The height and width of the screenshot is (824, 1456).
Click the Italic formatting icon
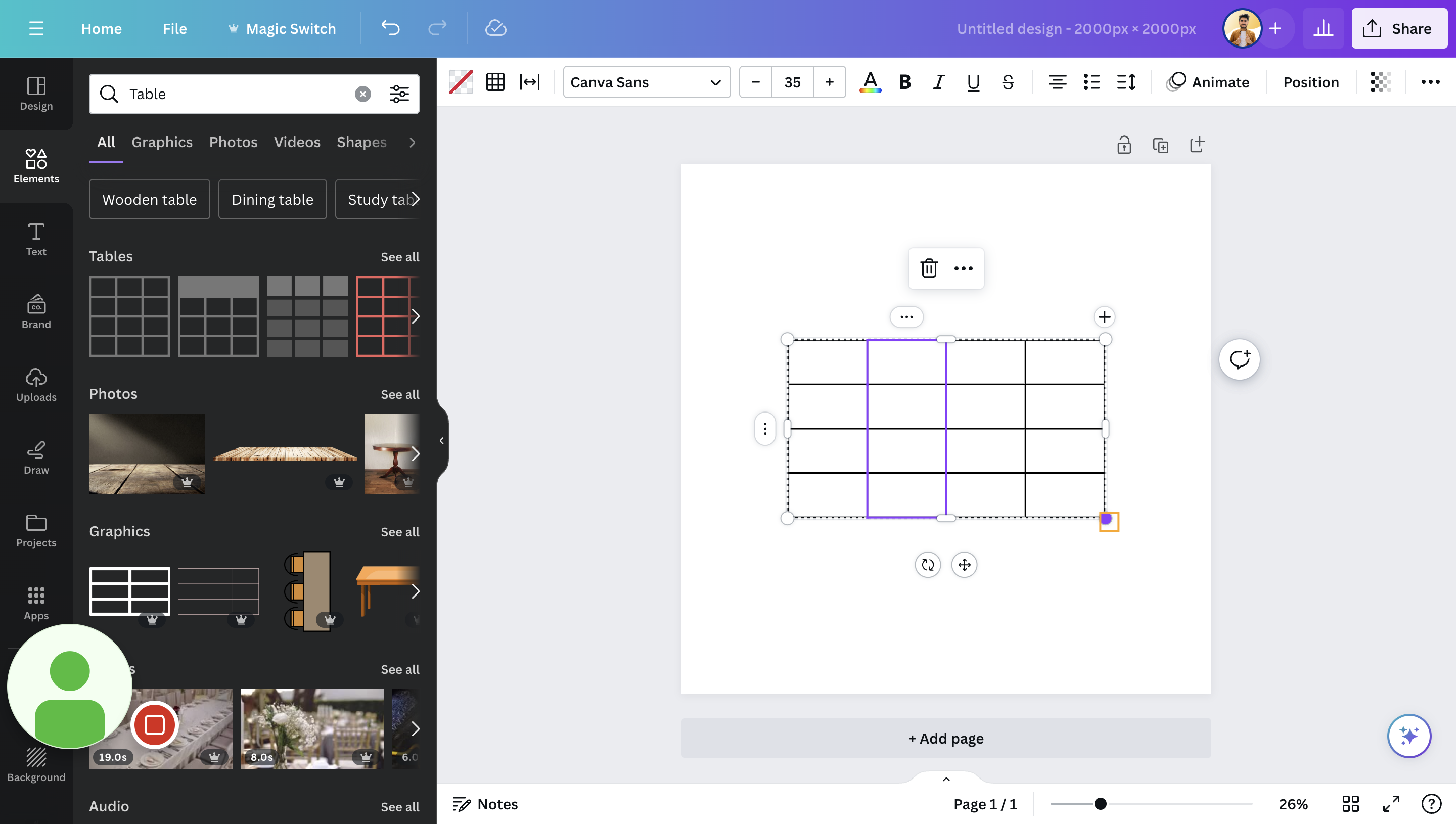937,82
